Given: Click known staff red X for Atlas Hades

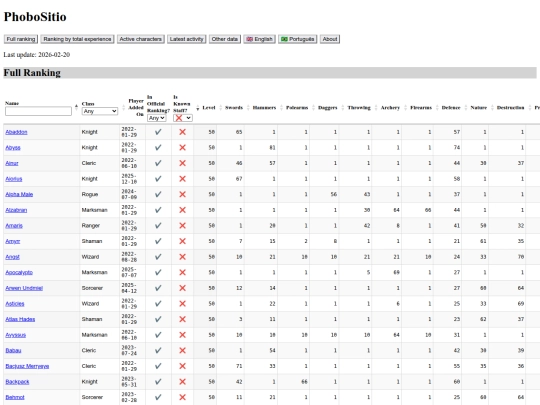Looking at the screenshot, I should pyautogui.click(x=183, y=320).
